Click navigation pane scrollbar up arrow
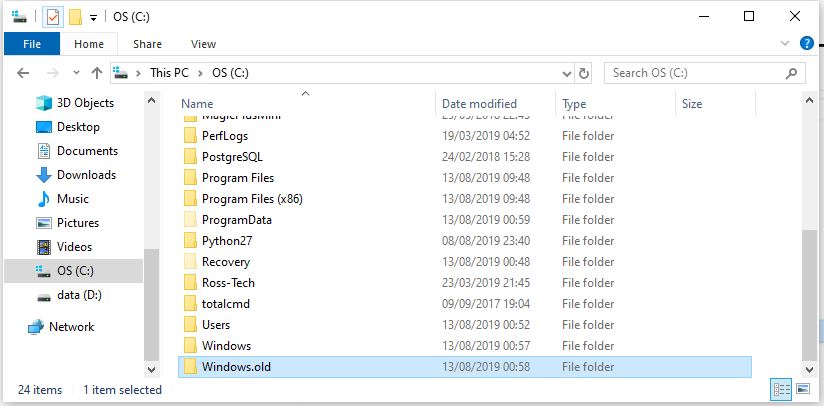824x406 pixels. [x=151, y=100]
